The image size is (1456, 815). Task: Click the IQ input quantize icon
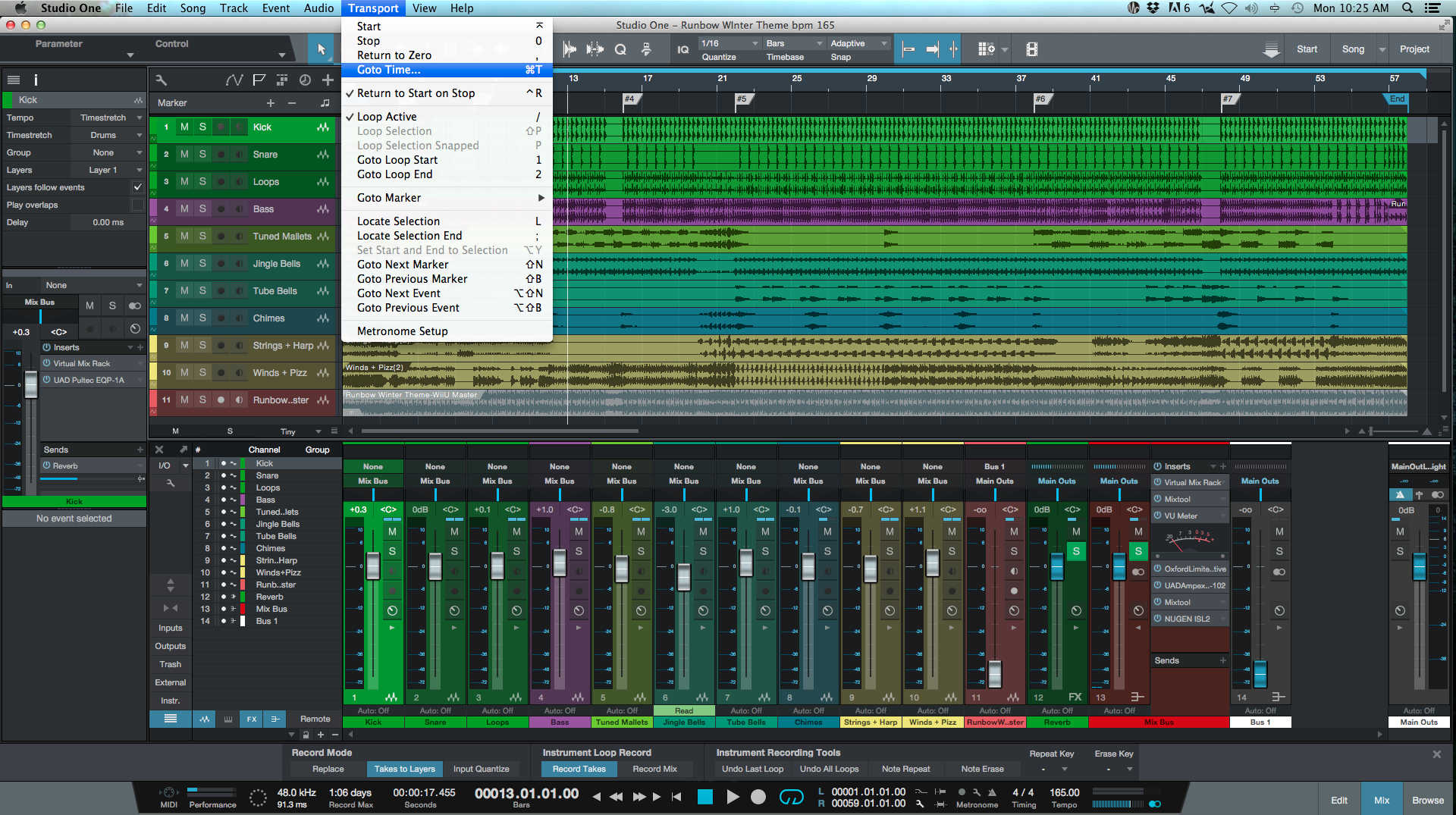click(682, 49)
